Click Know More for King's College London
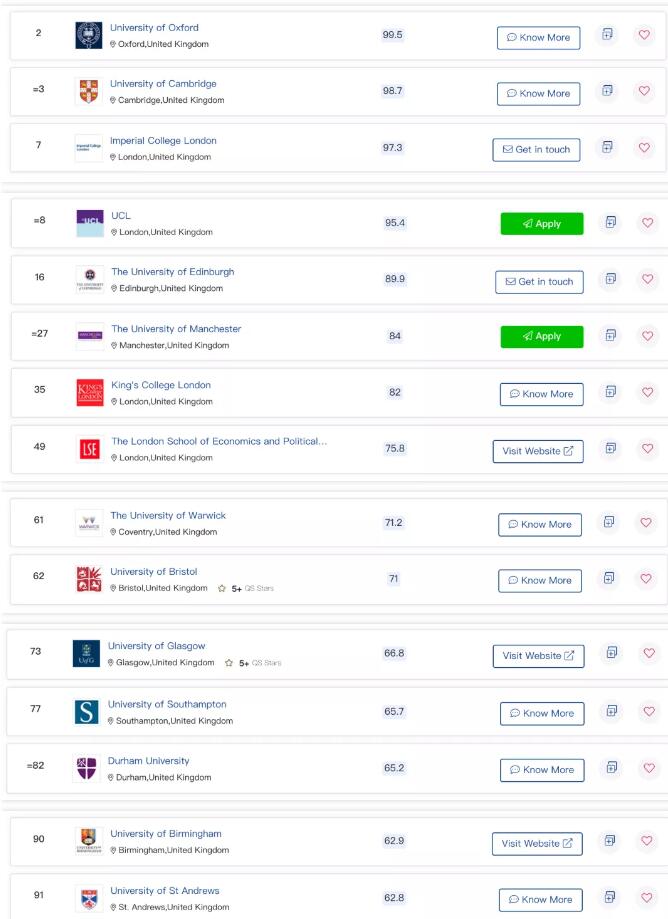The image size is (668, 919). (540, 394)
